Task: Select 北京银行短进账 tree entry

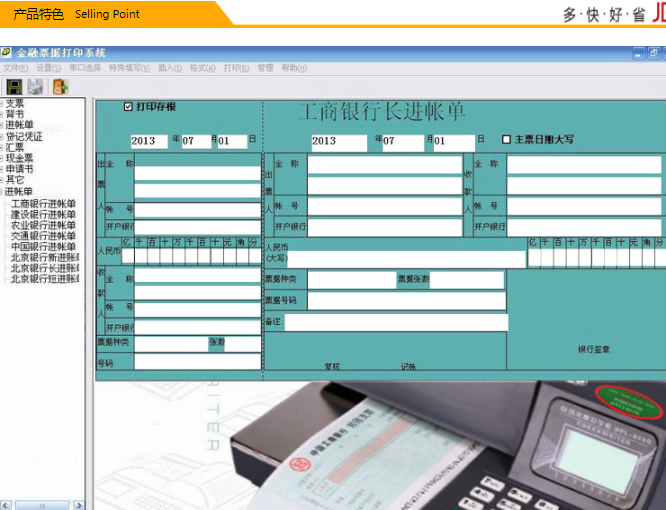Action: 45,279
